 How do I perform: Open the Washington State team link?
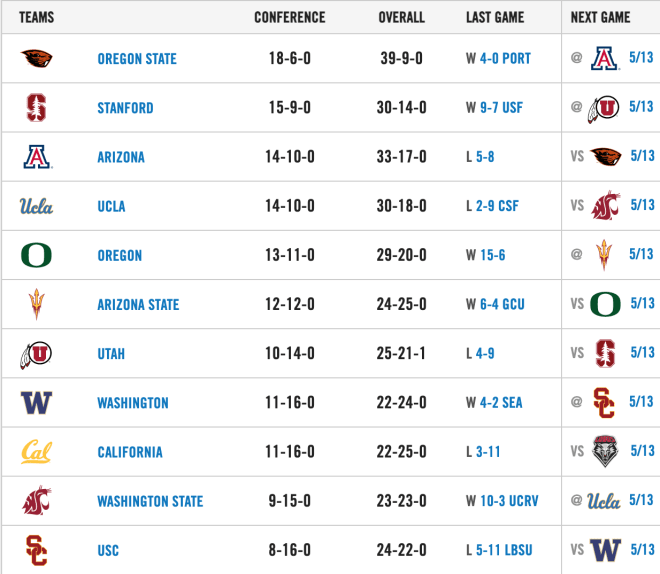(150, 501)
